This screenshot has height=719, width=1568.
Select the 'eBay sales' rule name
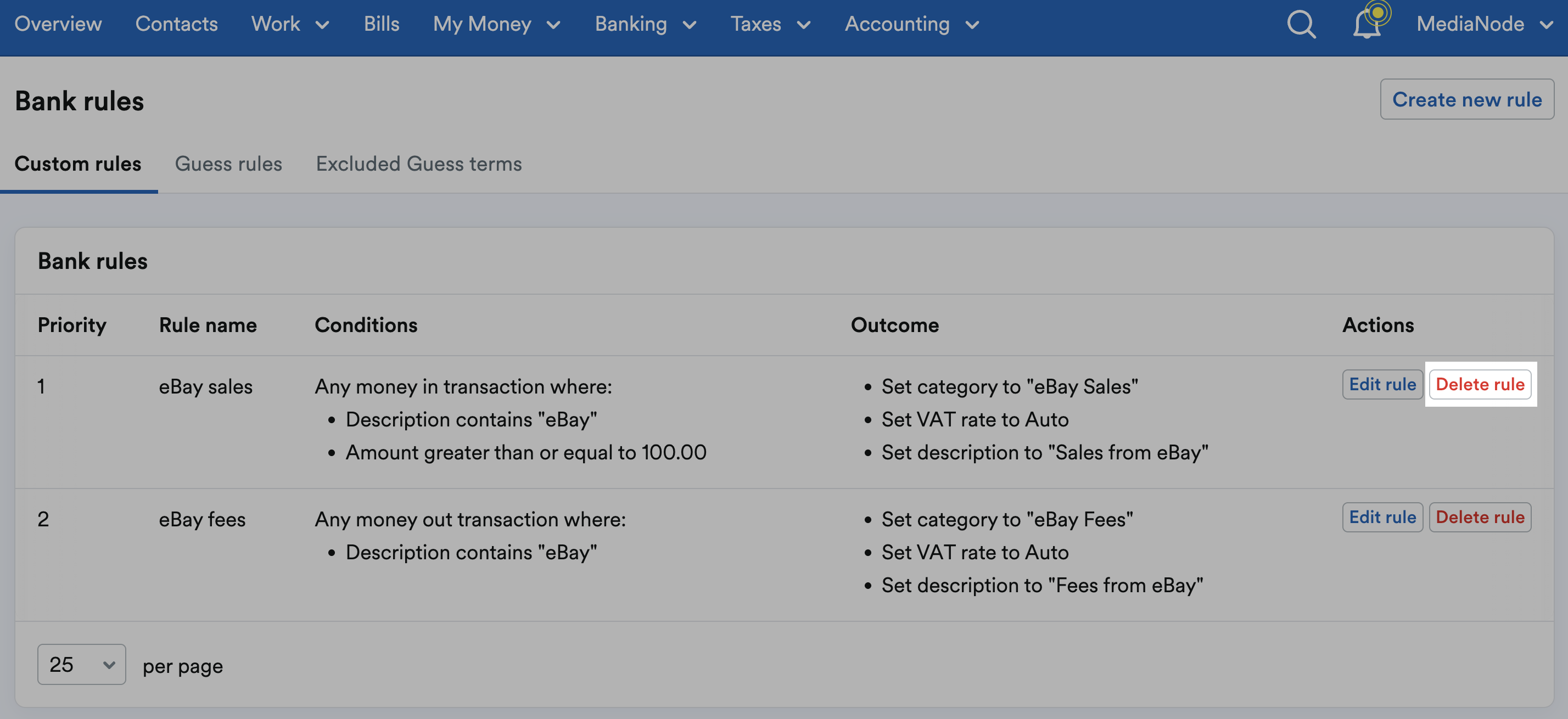coord(206,386)
